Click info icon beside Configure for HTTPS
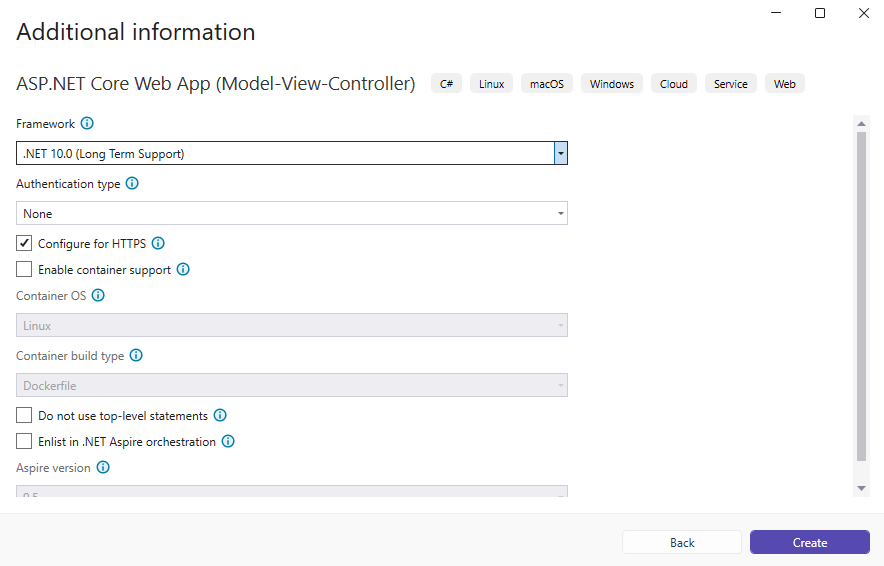Viewport: 884px width, 566px height. coord(158,243)
